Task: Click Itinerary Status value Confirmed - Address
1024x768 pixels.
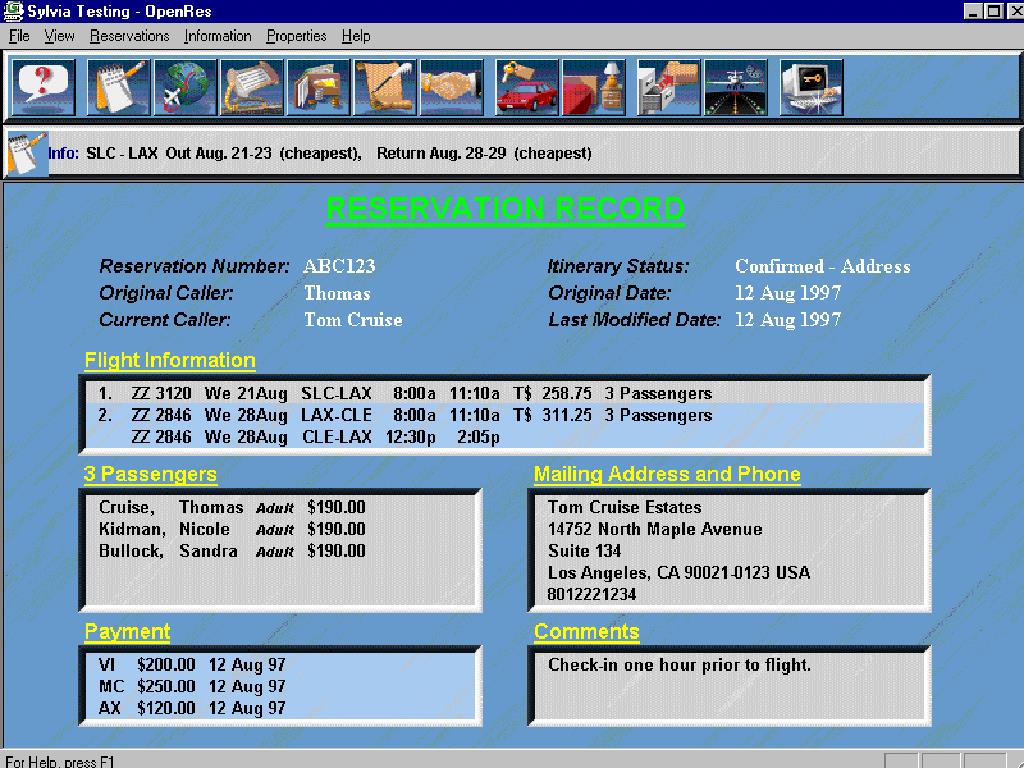Action: 822,266
